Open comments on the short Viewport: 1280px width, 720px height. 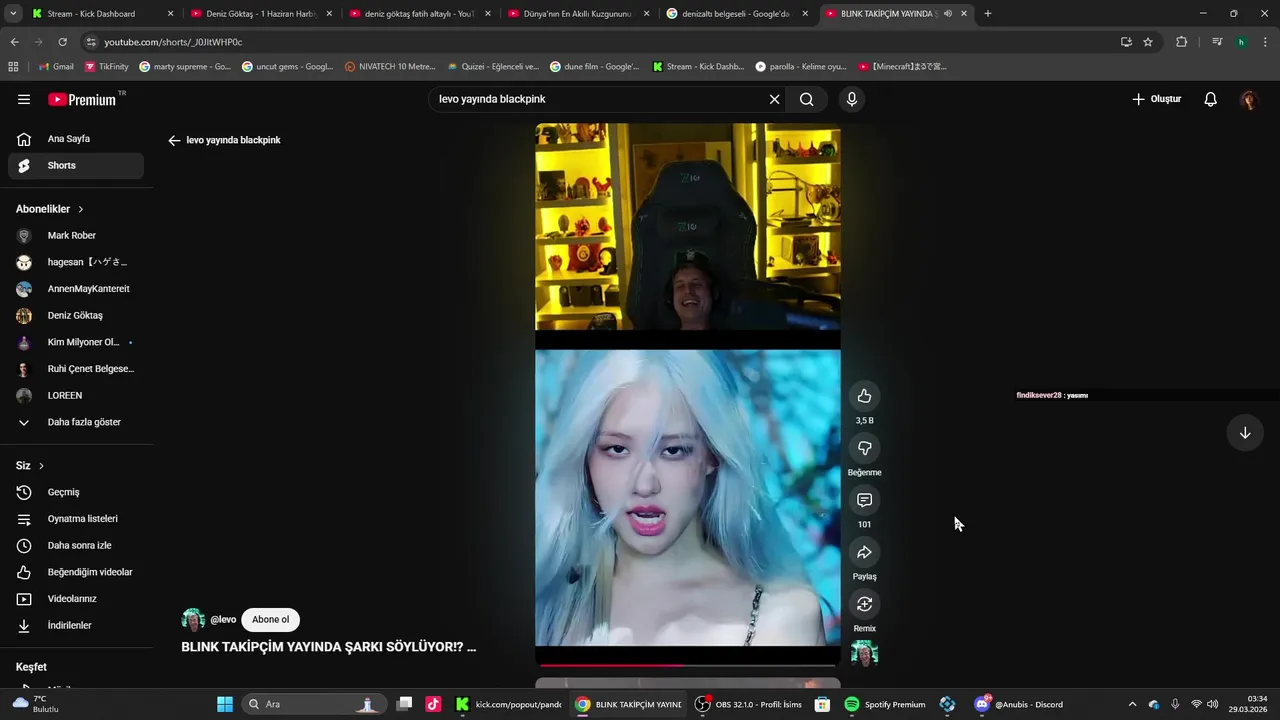(865, 500)
